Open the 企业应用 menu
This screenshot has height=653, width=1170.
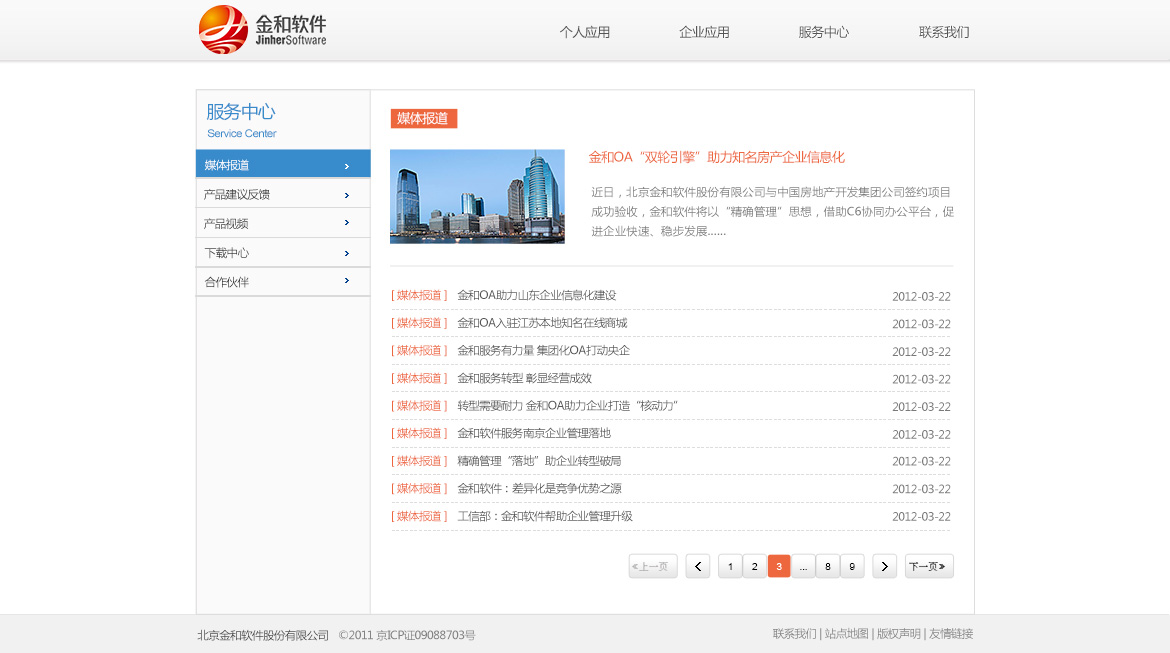pos(704,32)
